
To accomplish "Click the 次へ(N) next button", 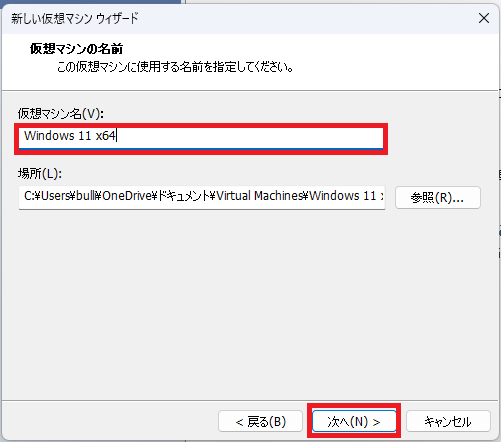I will [x=354, y=422].
